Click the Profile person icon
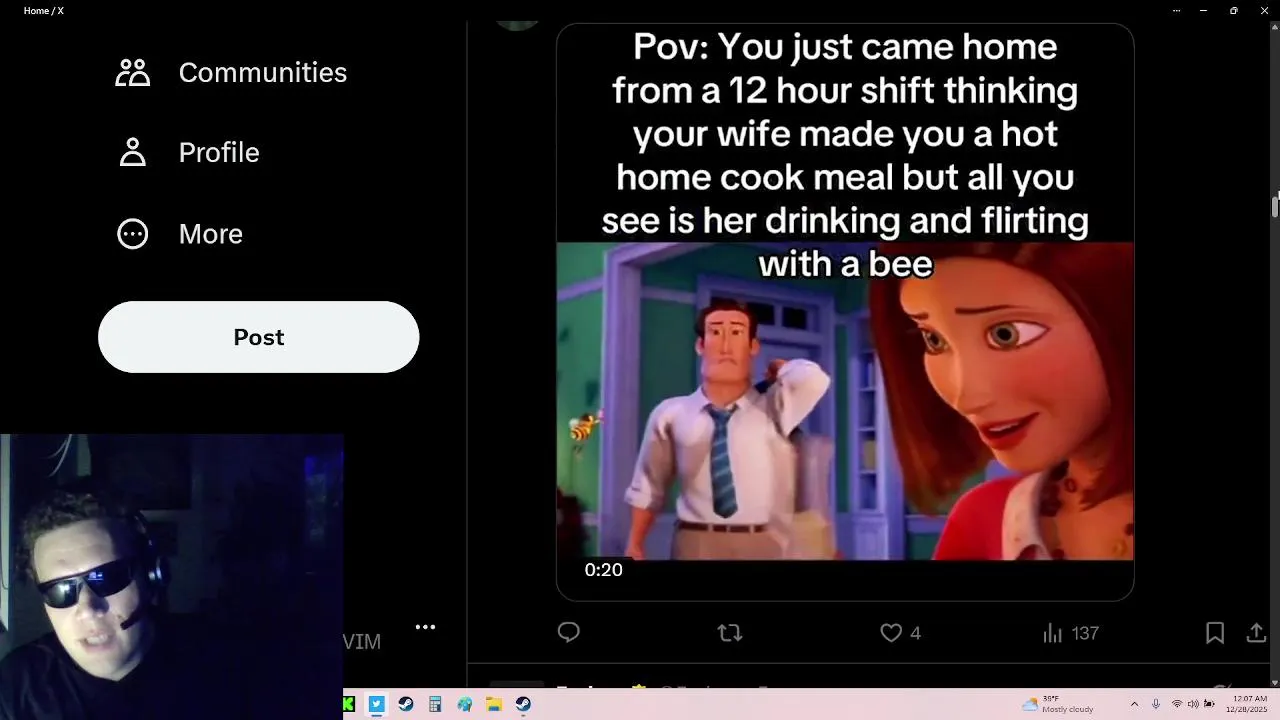Screen dimensions: 1280x720 (133, 153)
